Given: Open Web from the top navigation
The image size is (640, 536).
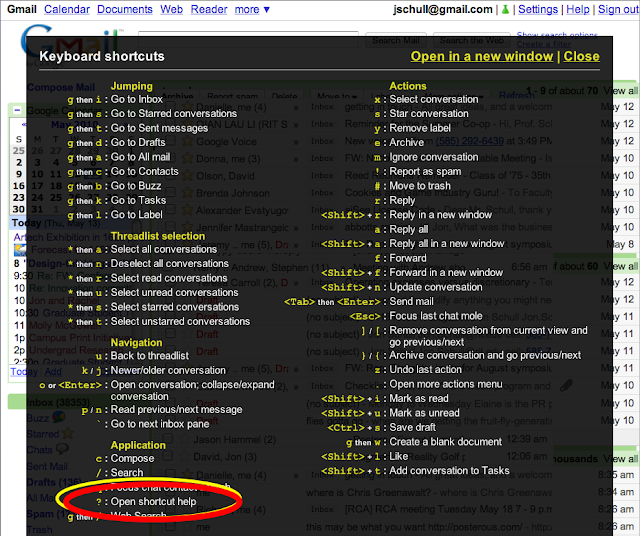Looking at the screenshot, I should (x=171, y=9).
